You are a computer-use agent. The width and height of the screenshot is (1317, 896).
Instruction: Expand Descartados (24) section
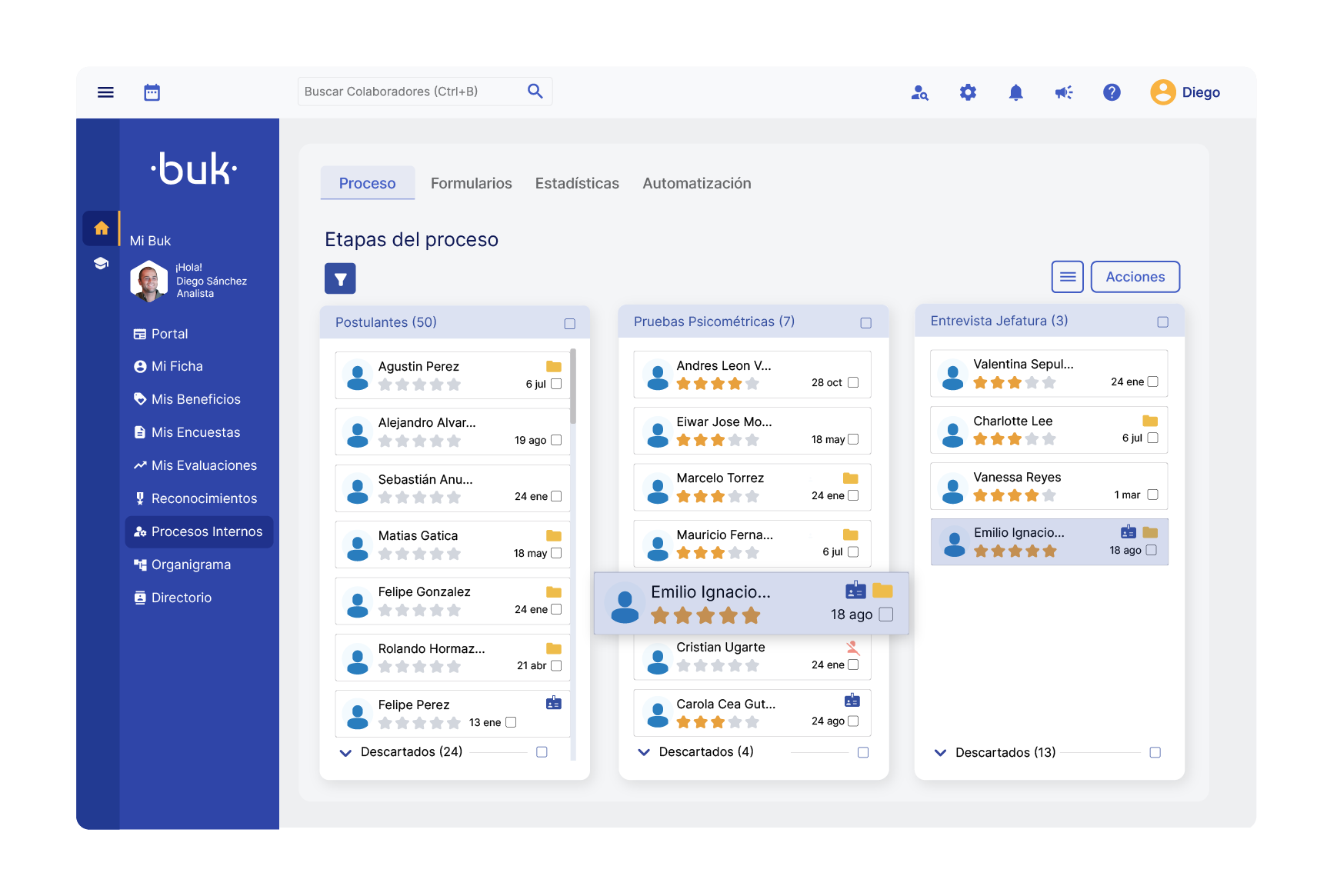(x=346, y=752)
